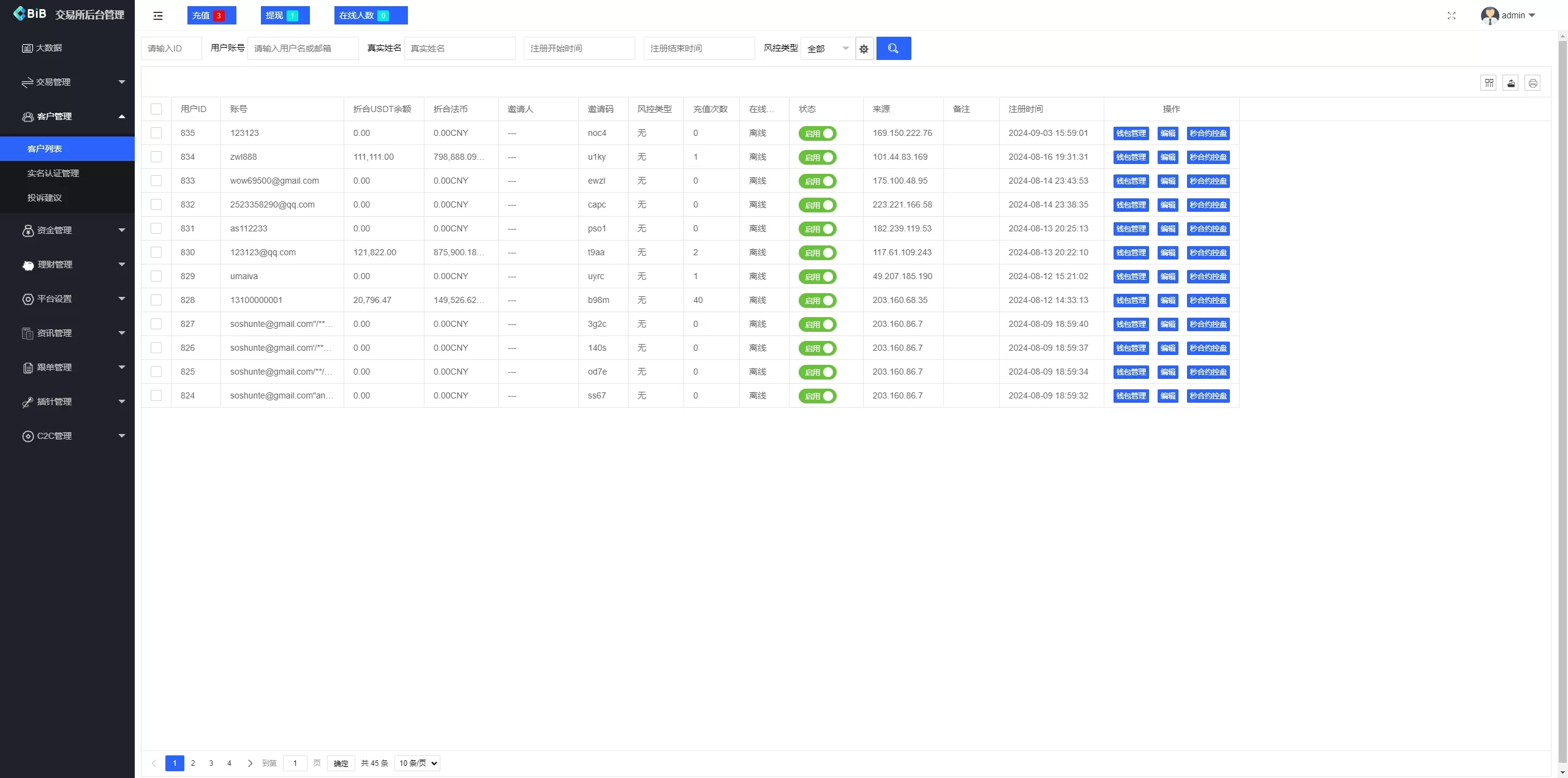The width and height of the screenshot is (1568, 778).
Task: Click the fullscreen icon in the header
Action: (1451, 16)
